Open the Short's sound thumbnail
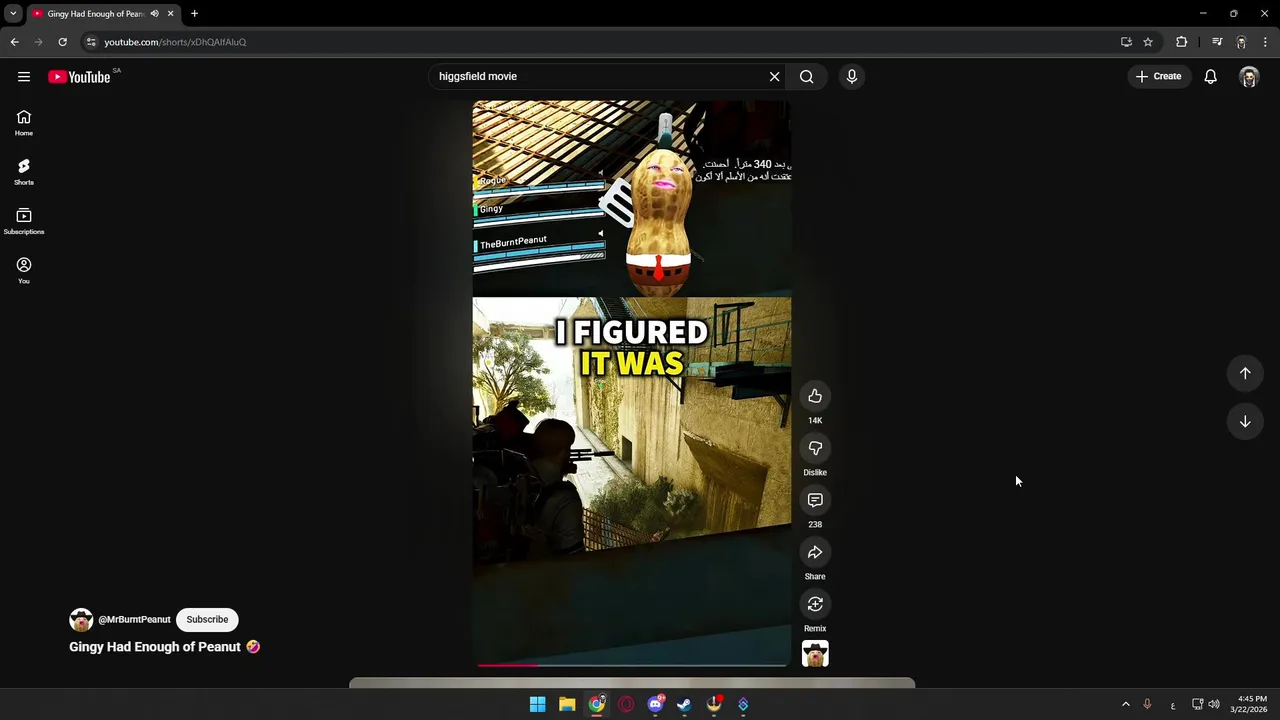 815,654
